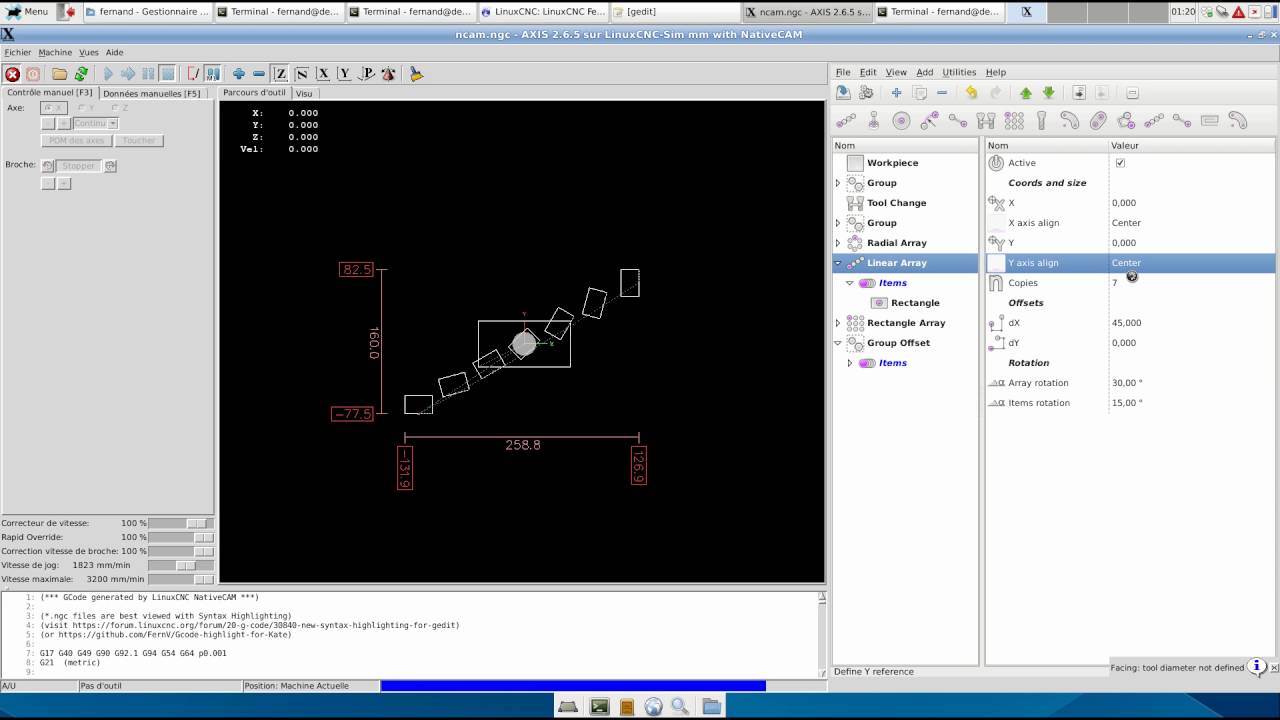The width and height of the screenshot is (1280, 720).
Task: Switch preview to Y front view
Action: 344,74
